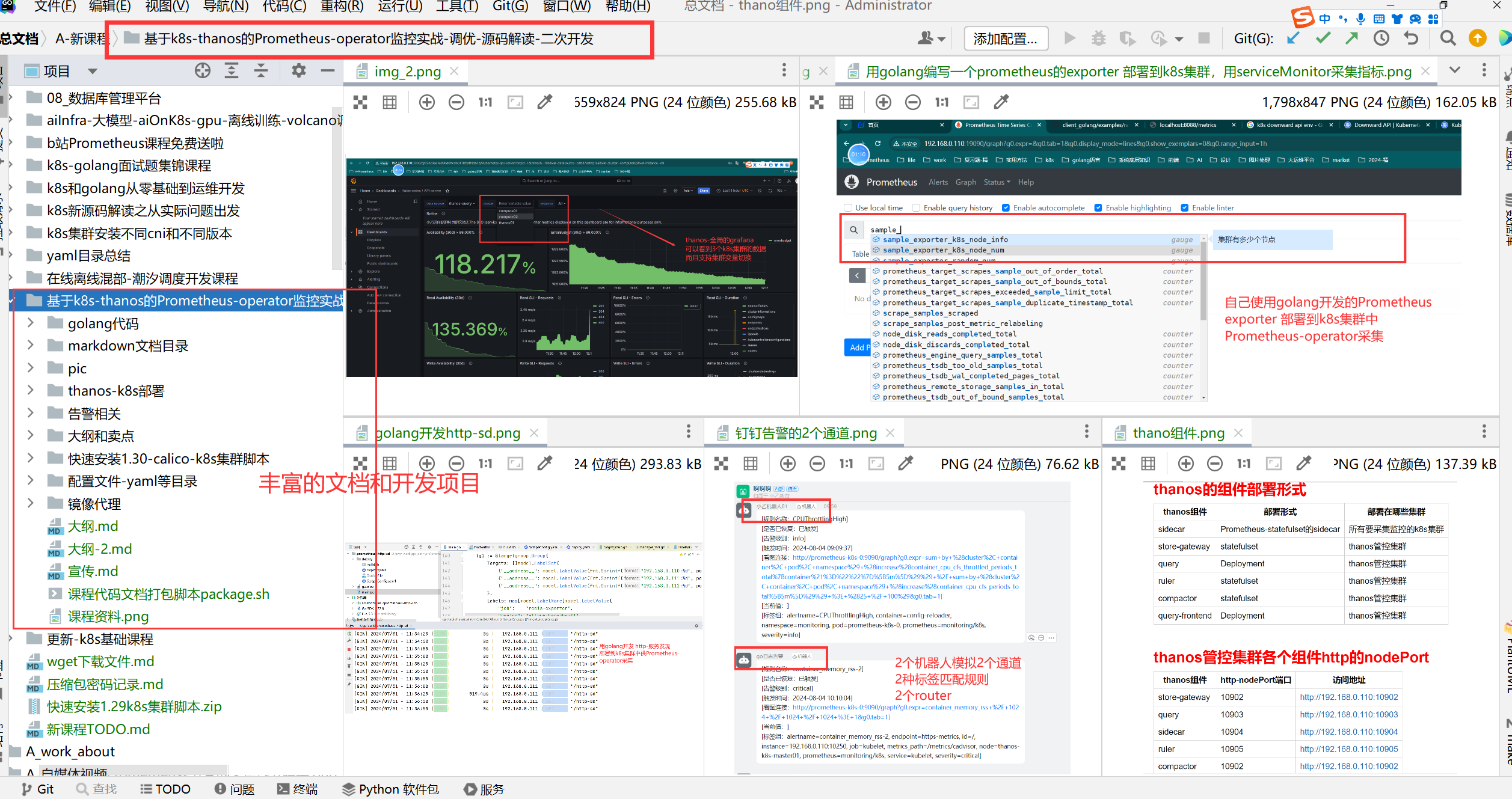
Task: Click locate file target icon in project panel
Action: 203,71
